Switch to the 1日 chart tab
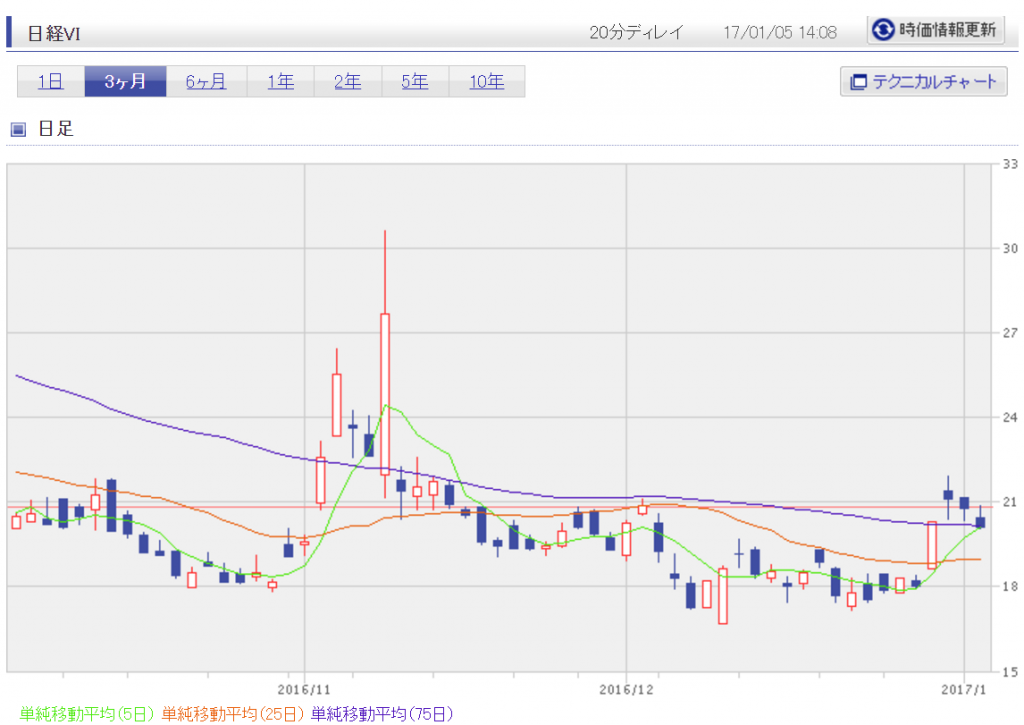This screenshot has height=725, width=1024. point(51,81)
